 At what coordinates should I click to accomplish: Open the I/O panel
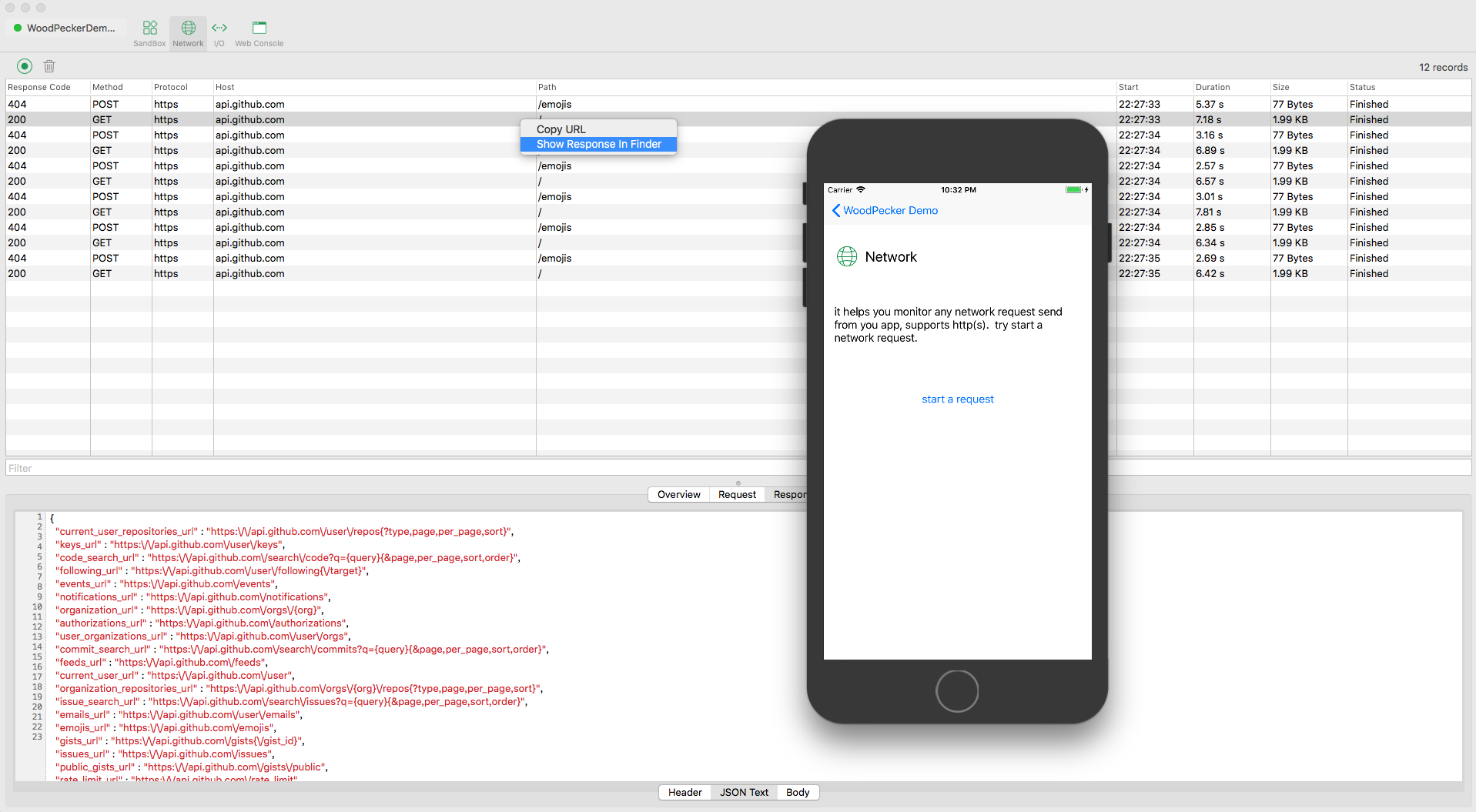[x=219, y=34]
